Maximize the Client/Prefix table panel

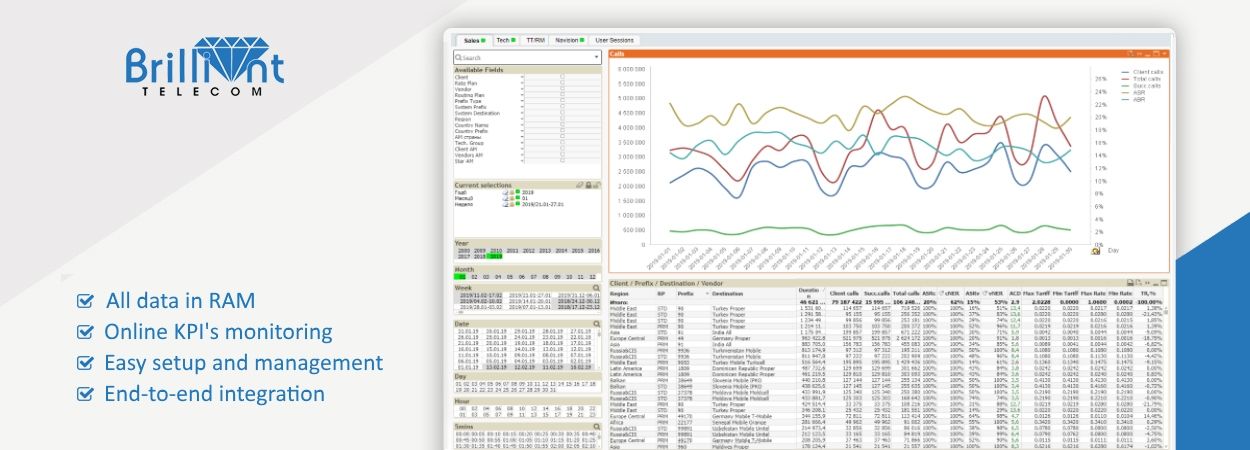point(1163,284)
